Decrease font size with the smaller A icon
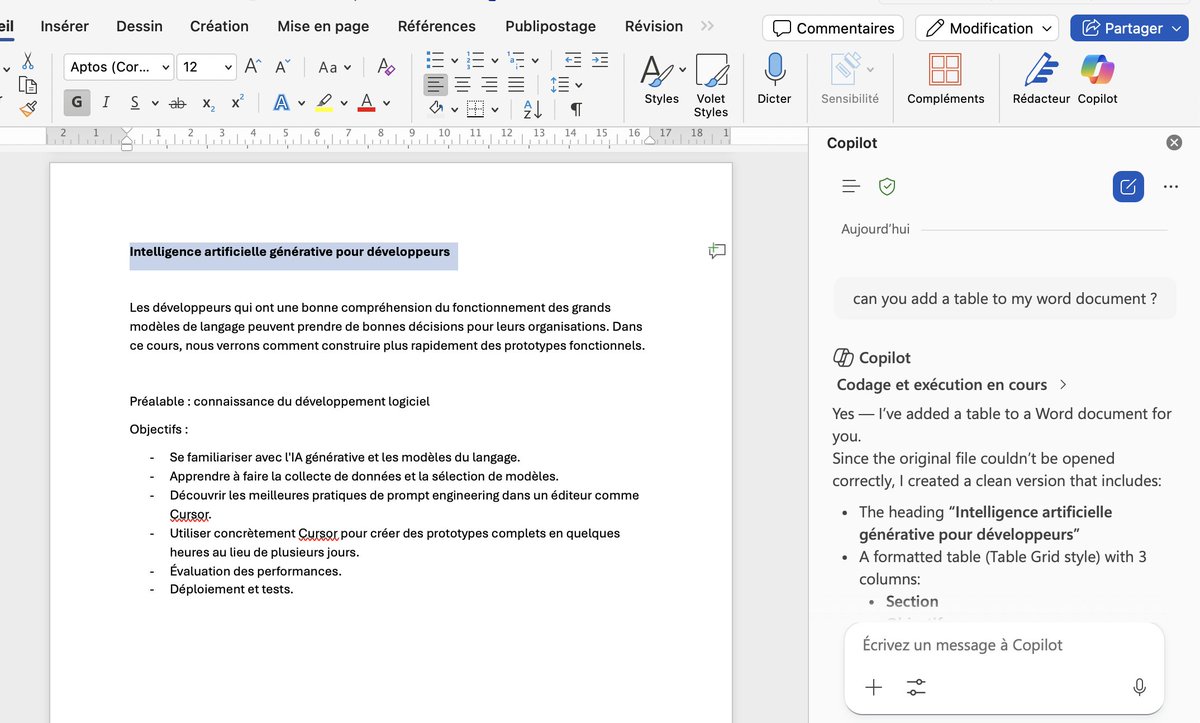 point(283,67)
